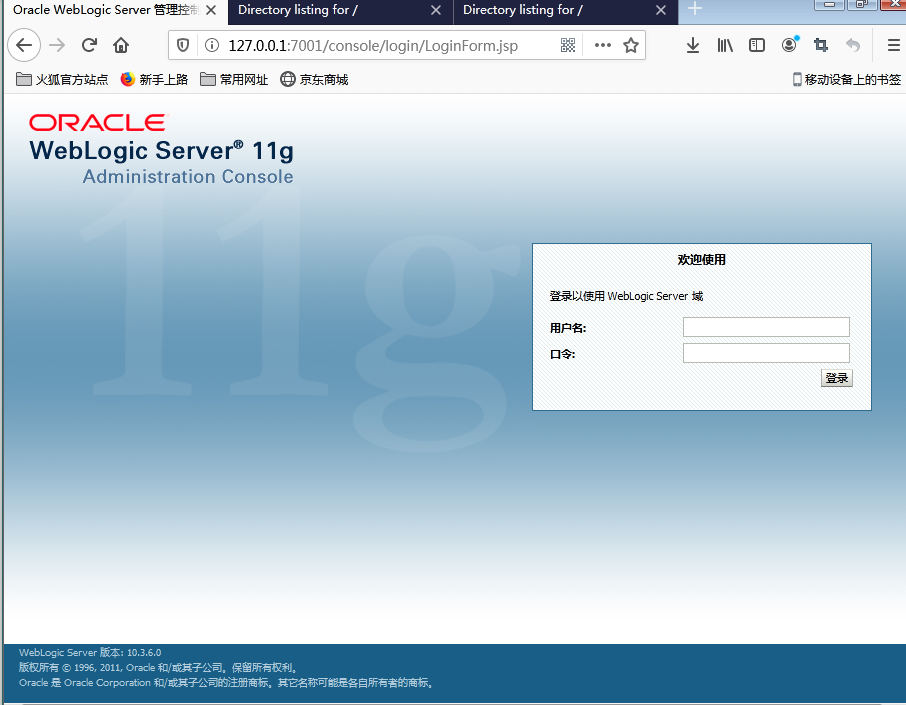Image resolution: width=906 pixels, height=705 pixels.
Task: Open the downloads panel
Action: [x=693, y=45]
